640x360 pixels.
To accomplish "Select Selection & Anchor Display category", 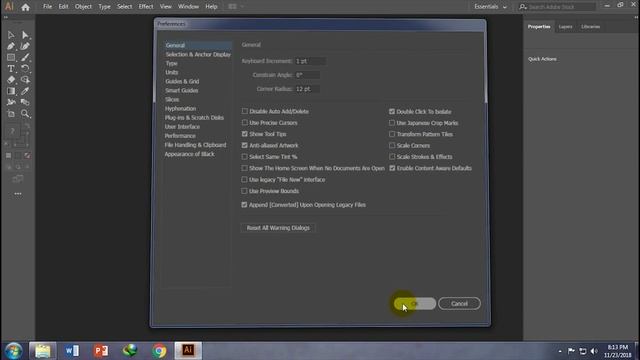I will coord(198,54).
